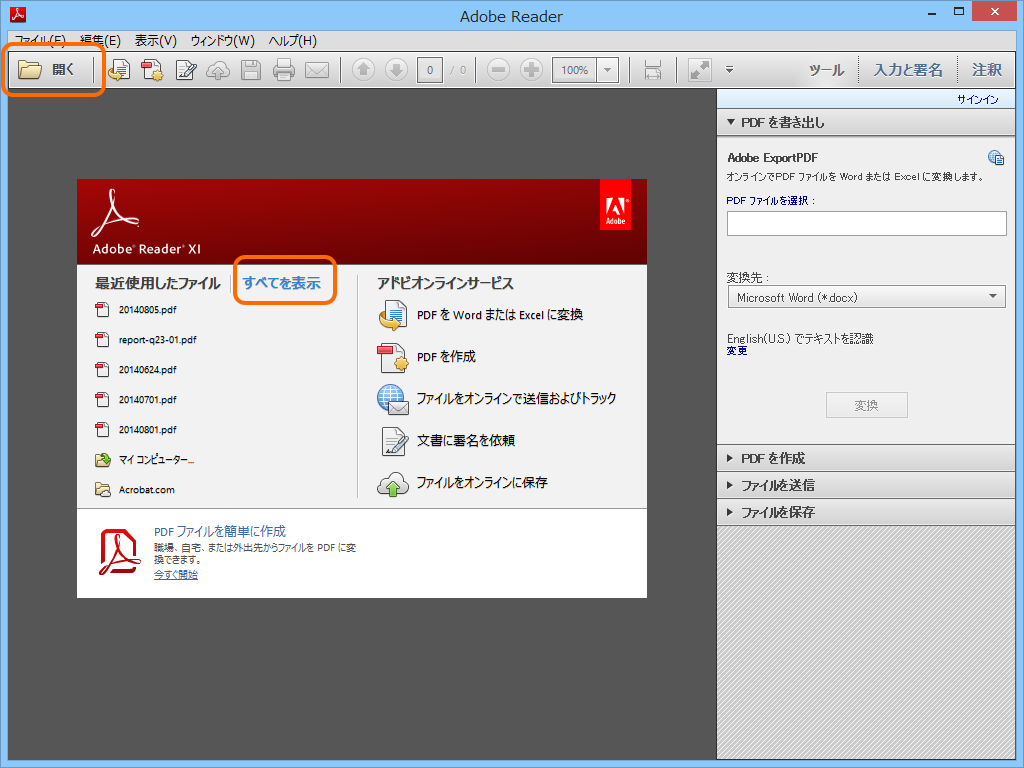Click the Save floppy disk icon
Viewport: 1024px width, 768px height.
[251, 70]
